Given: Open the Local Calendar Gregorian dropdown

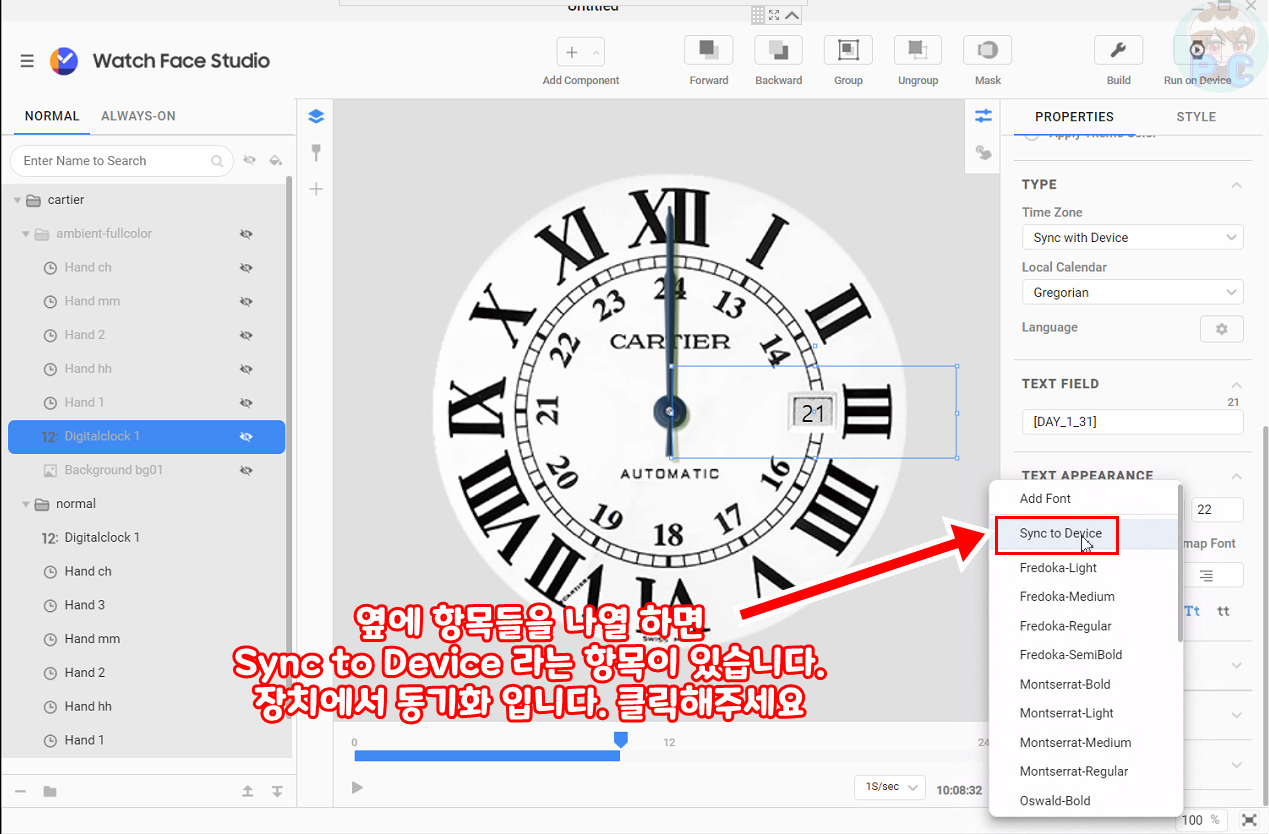Looking at the screenshot, I should point(1132,293).
